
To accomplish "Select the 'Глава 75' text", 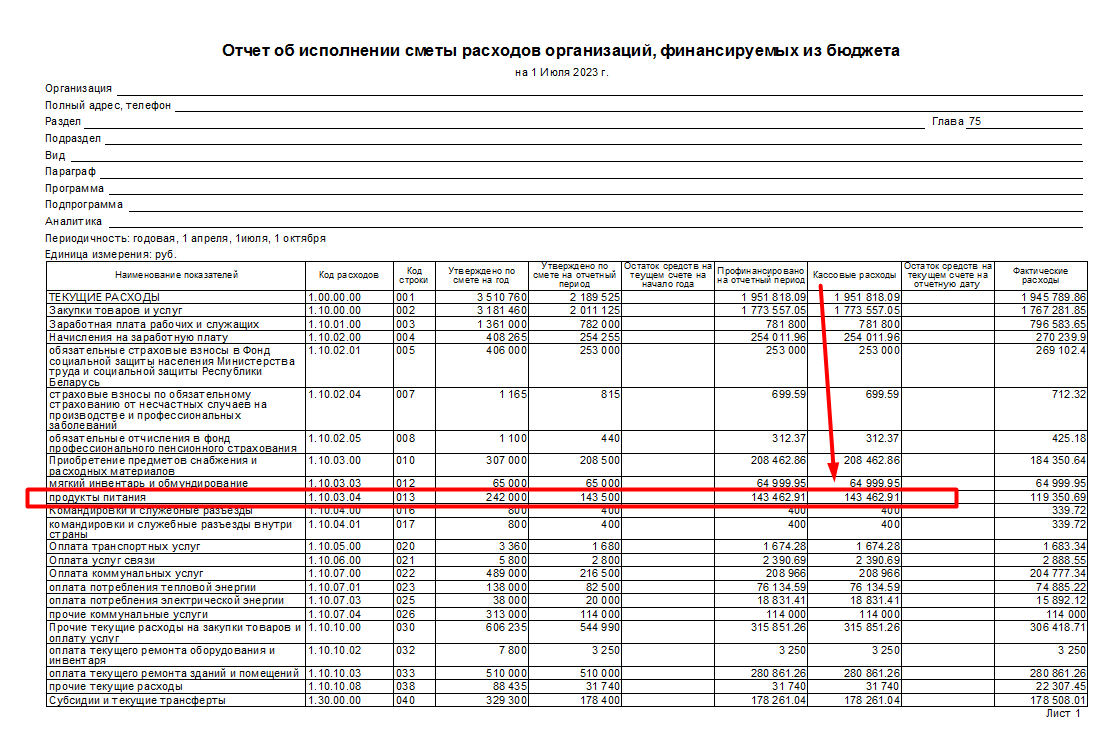I will pos(956,121).
